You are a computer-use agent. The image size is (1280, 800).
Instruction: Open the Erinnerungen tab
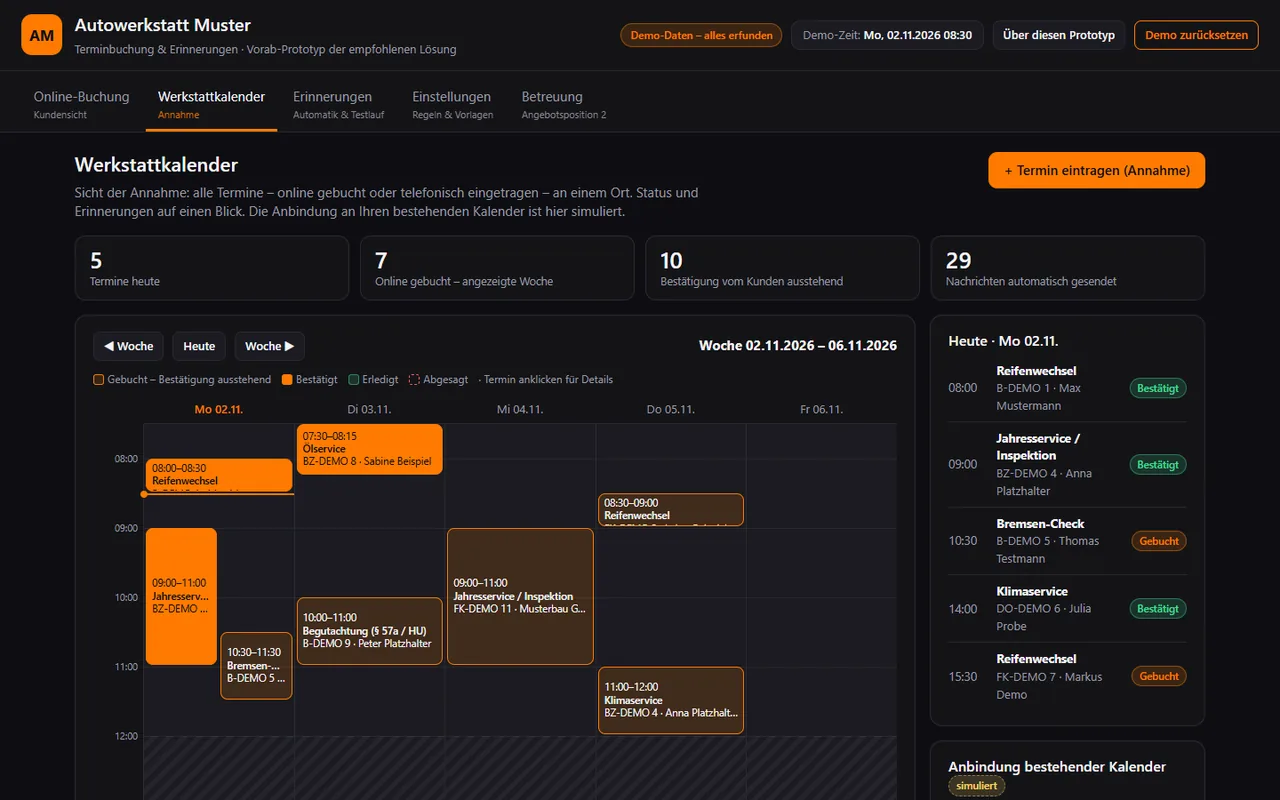tap(338, 105)
